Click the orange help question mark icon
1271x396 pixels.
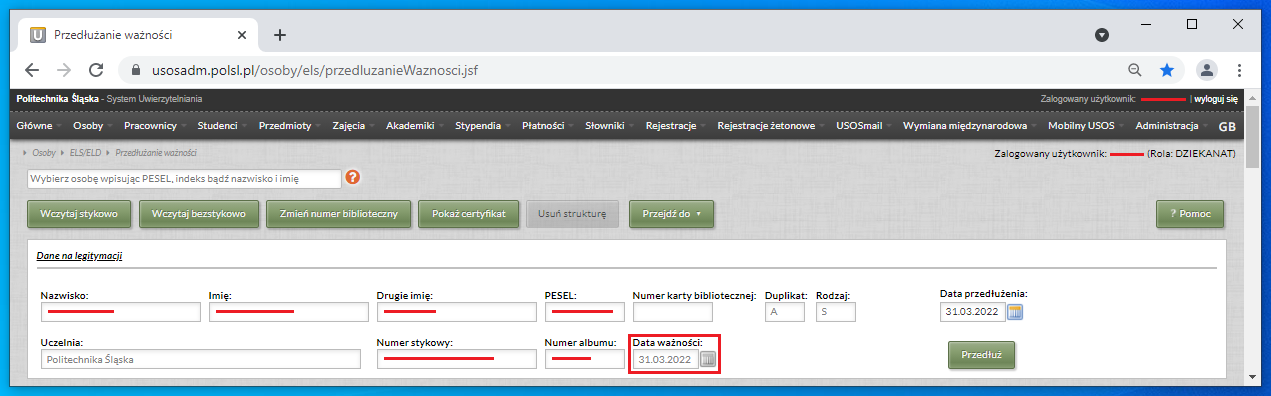pos(352,178)
